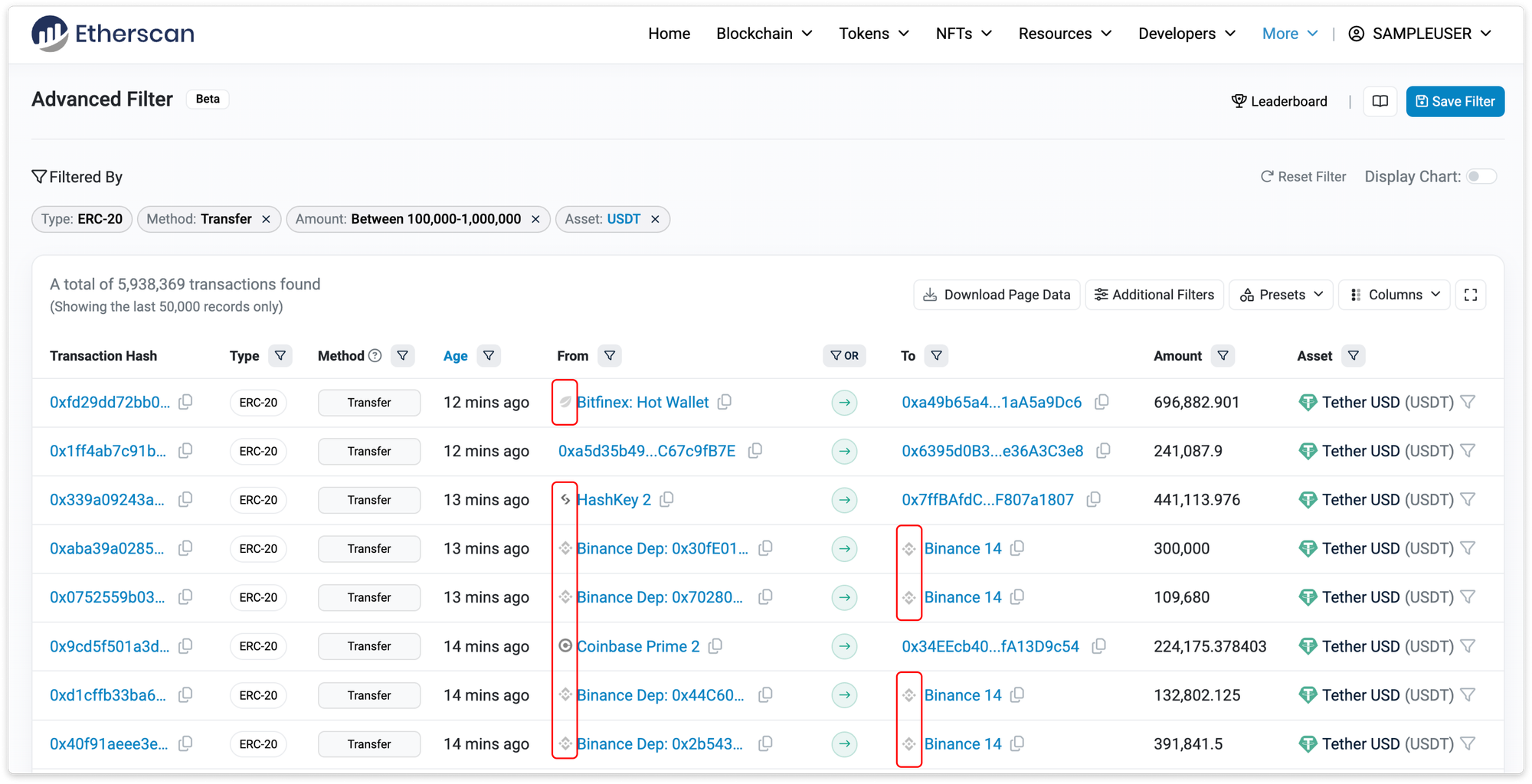The width and height of the screenshot is (1532, 784).
Task: Remove the Asset USDT filter chip
Action: coord(655,220)
